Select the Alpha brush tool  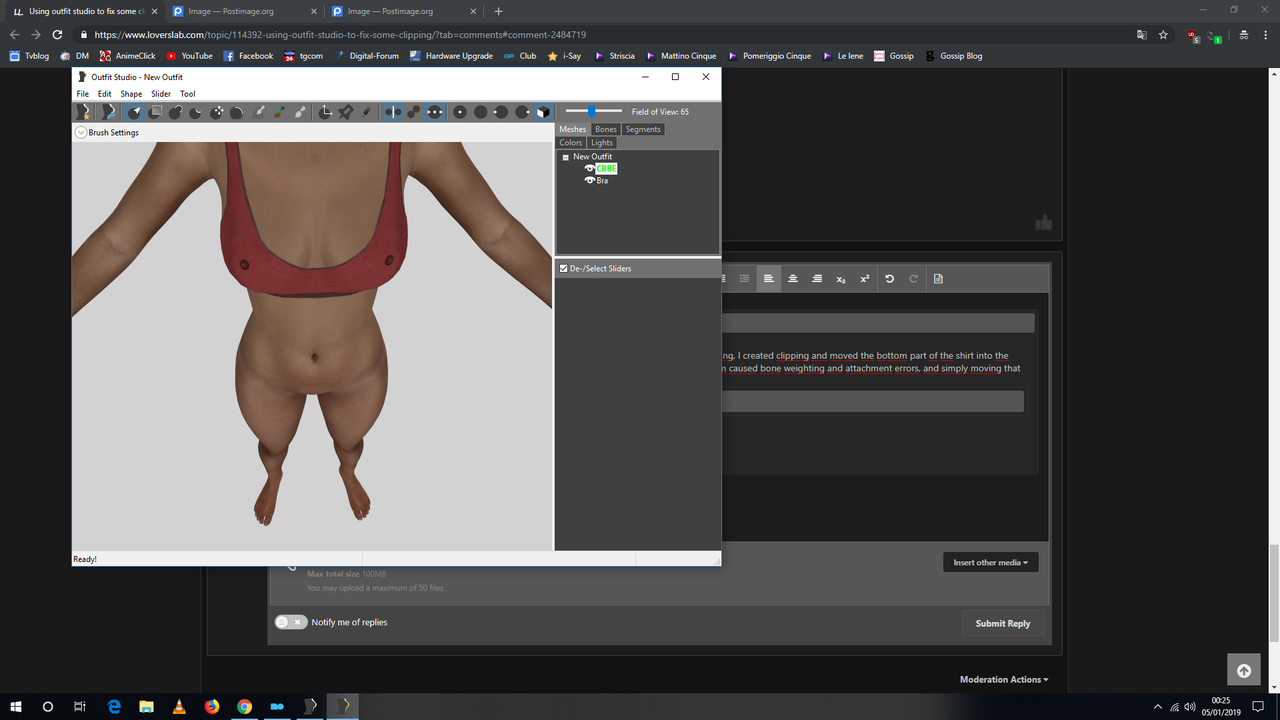click(x=300, y=112)
